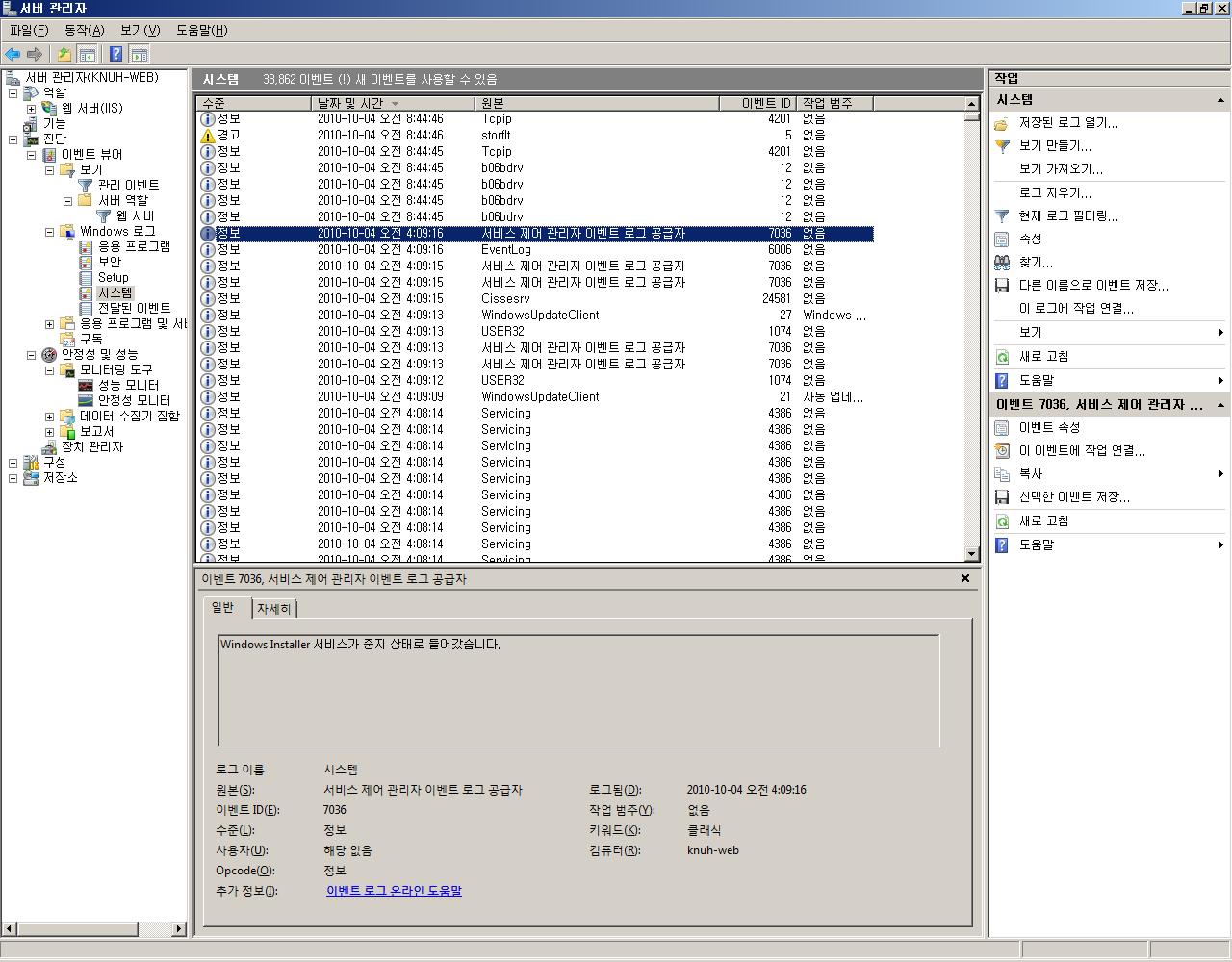
Task: Select the 웹 서버 filter icon under 서버 역할
Action: coord(105,215)
